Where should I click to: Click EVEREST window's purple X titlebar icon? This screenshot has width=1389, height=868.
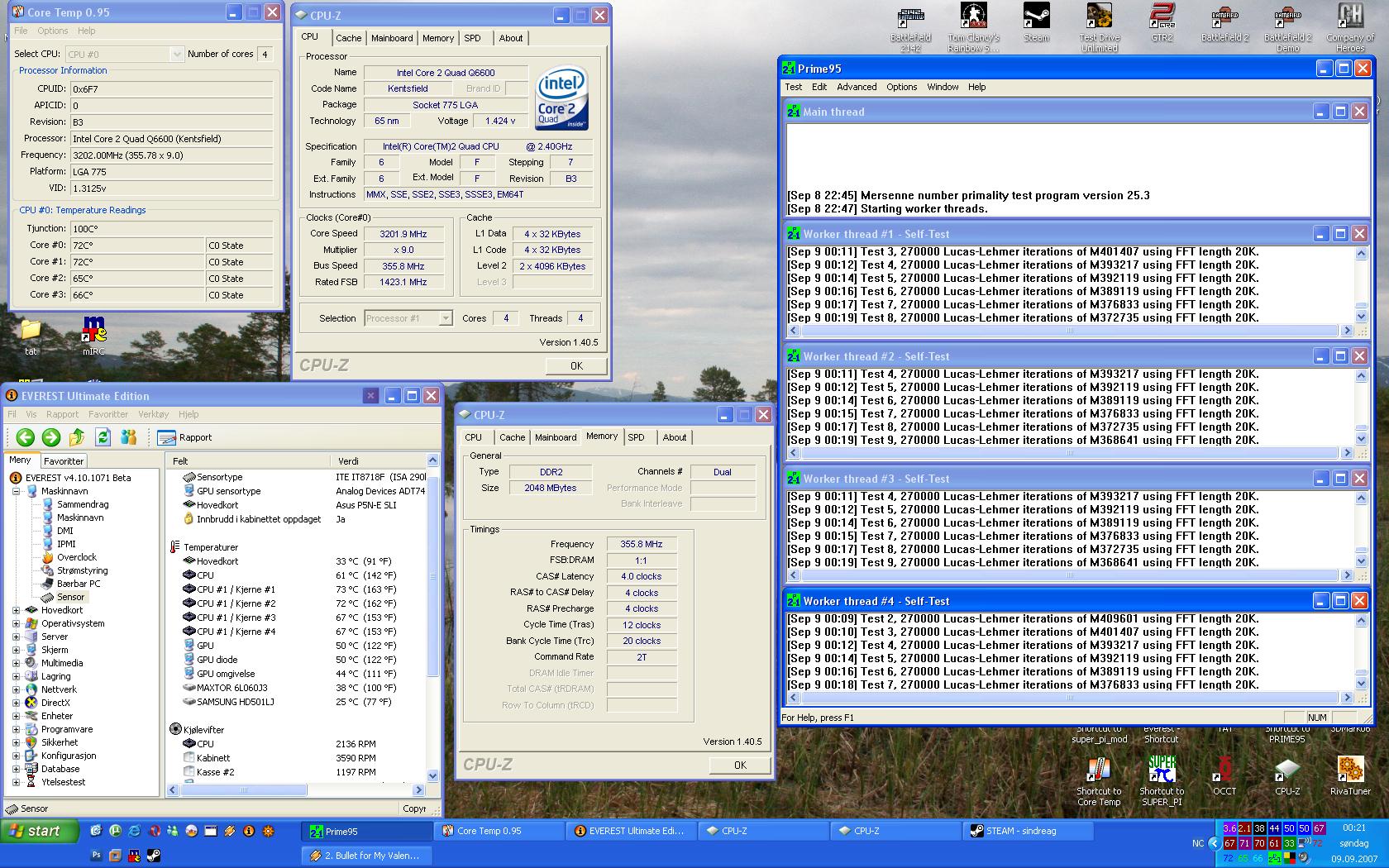coord(370,396)
